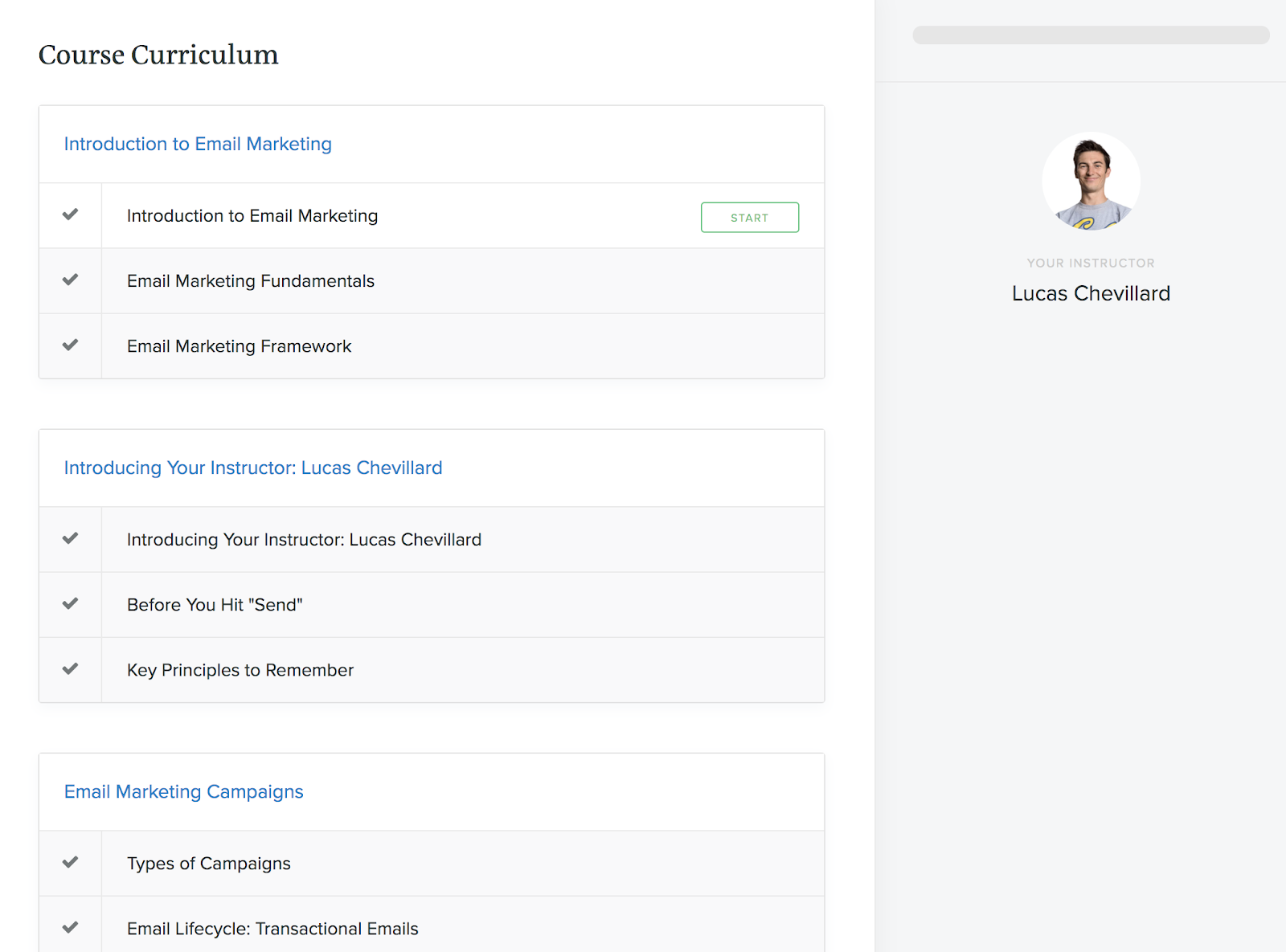The width and height of the screenshot is (1286, 952).
Task: Open the Email Marketing Campaigns section heading
Action: 184,791
